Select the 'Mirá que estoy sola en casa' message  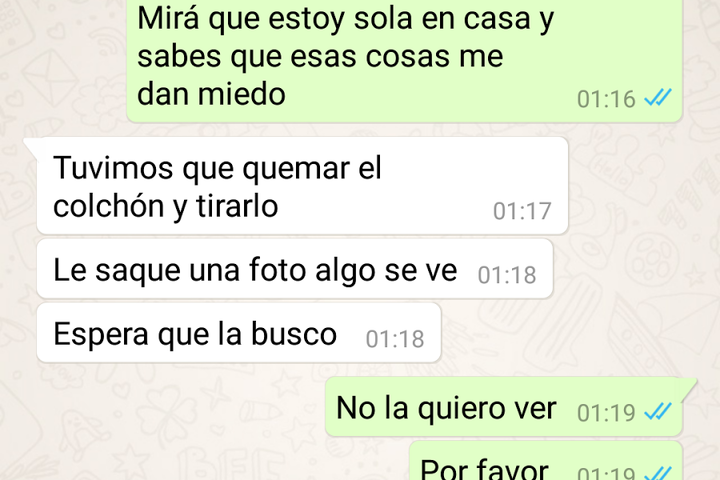404,61
